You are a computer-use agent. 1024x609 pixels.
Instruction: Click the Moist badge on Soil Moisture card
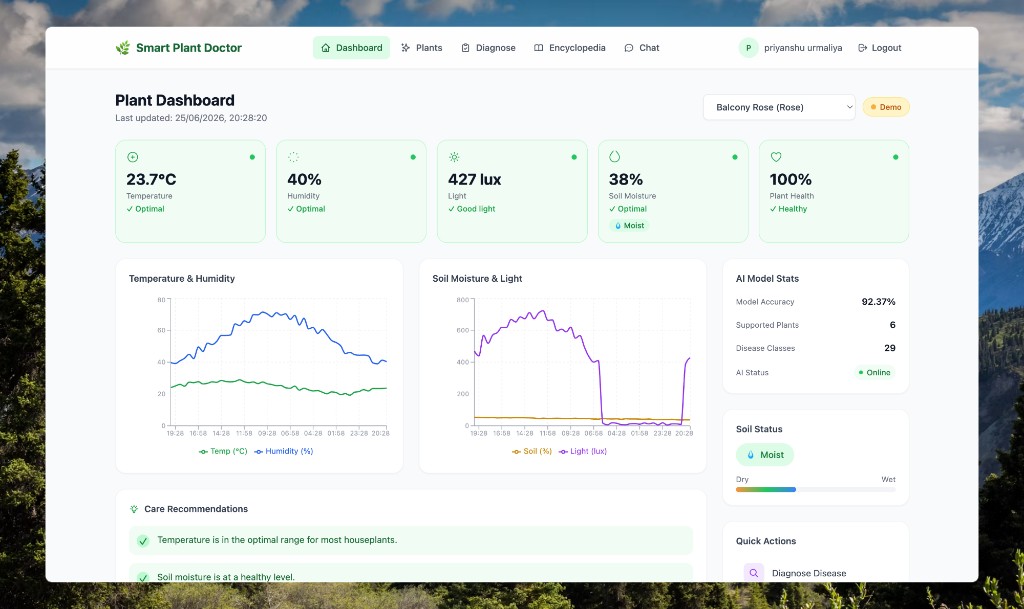[x=630, y=225]
